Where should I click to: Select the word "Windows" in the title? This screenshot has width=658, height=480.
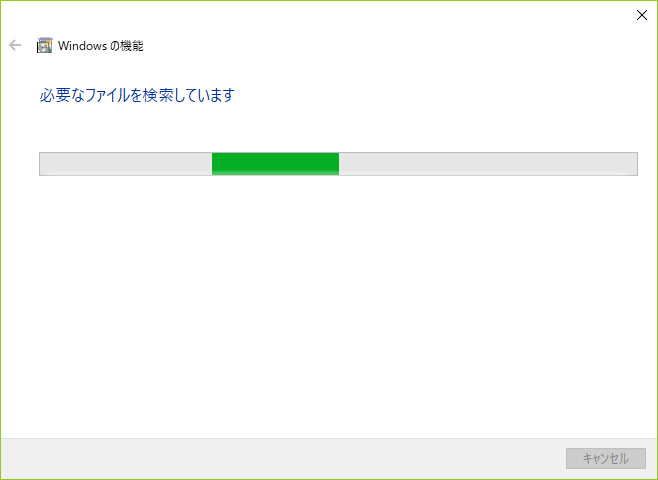click(82, 45)
